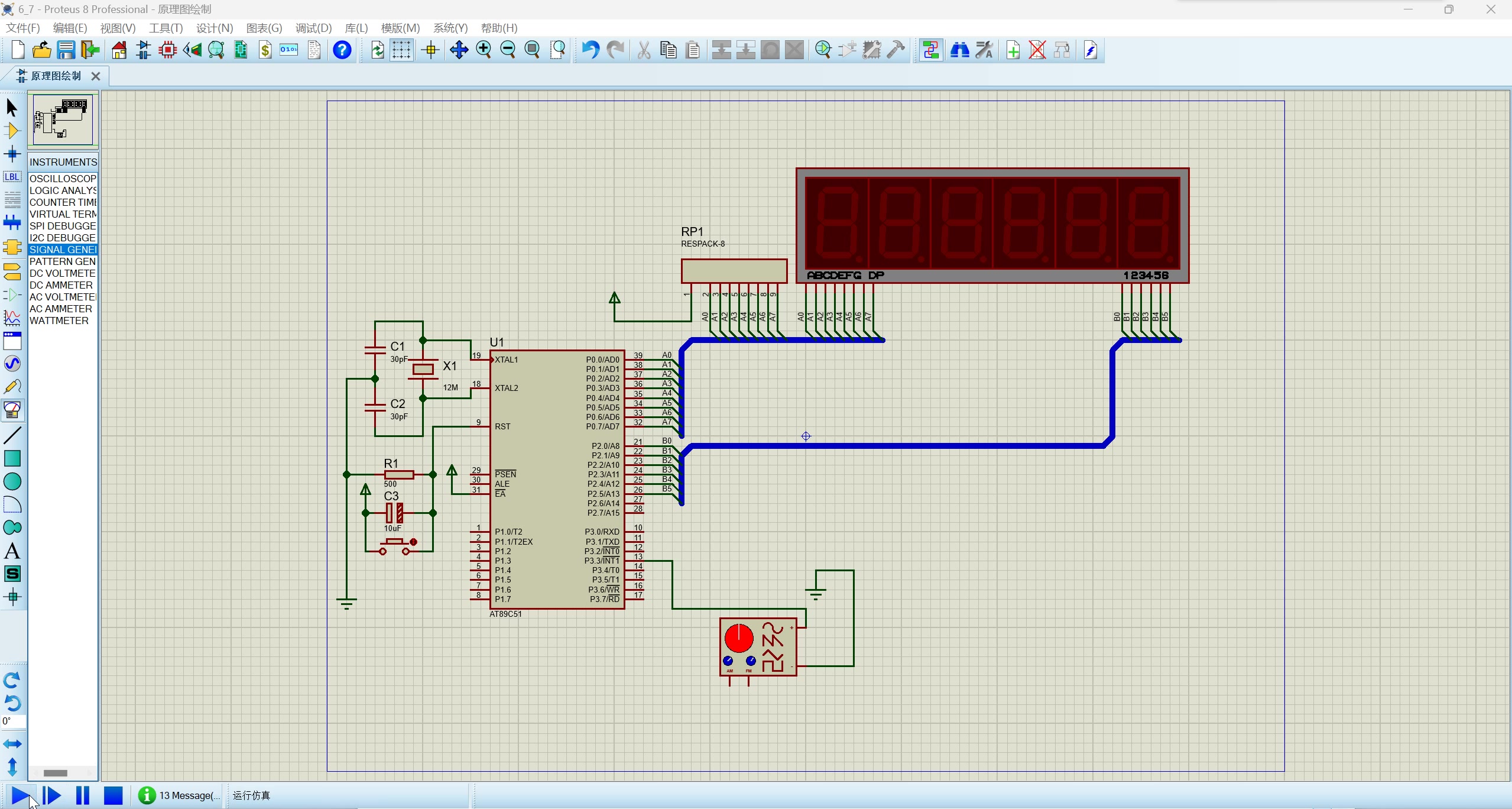The image size is (1512, 809).
Task: Select the Terminals mode tool in sidebar
Action: click(x=12, y=271)
